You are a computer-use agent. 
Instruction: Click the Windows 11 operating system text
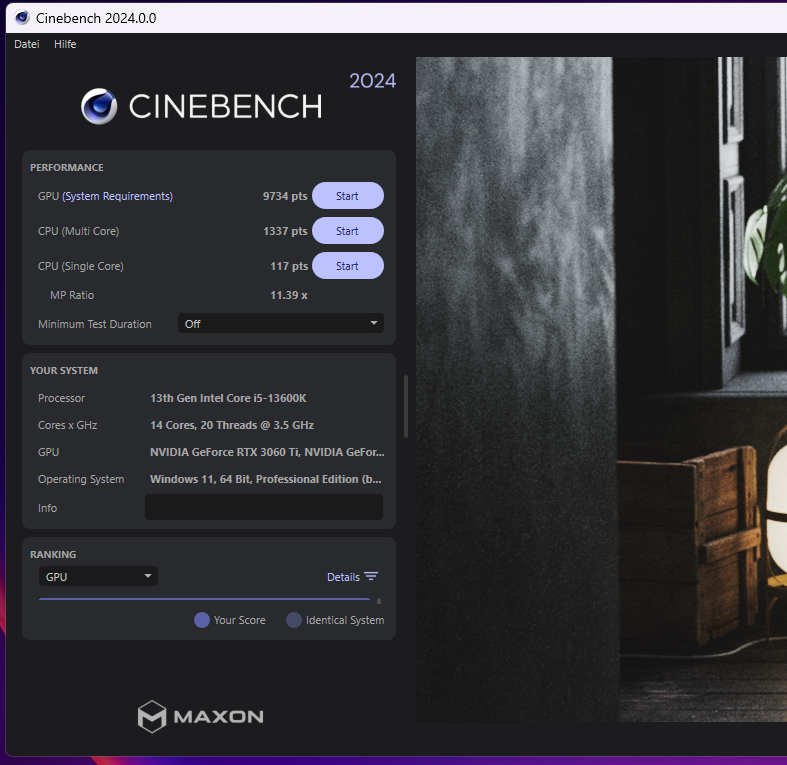point(266,479)
